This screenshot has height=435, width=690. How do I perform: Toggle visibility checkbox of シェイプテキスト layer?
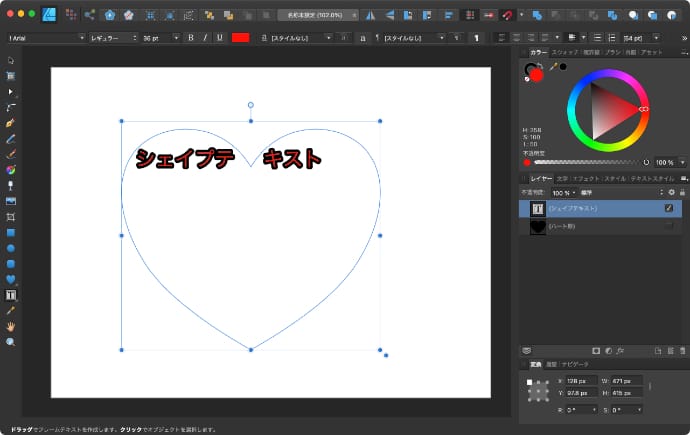coord(669,208)
